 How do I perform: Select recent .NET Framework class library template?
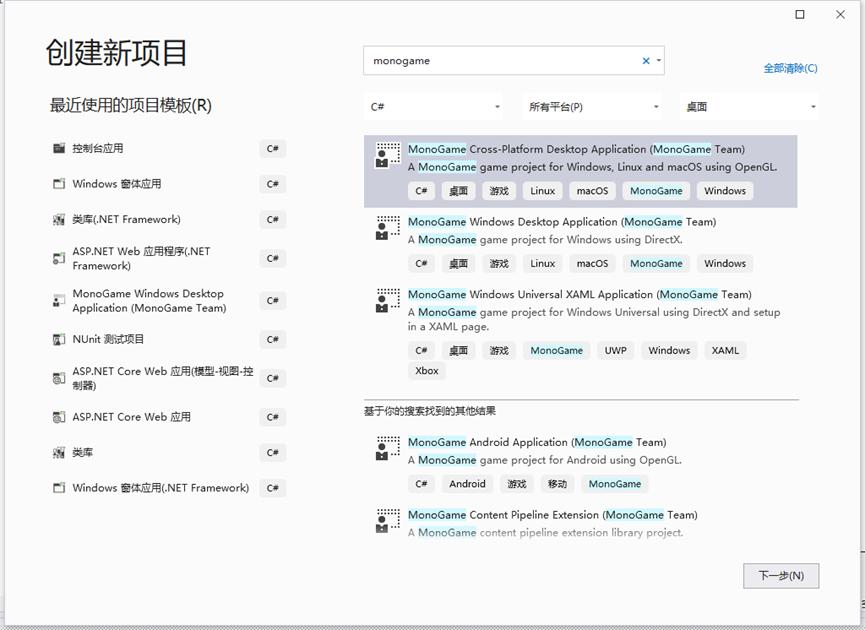pos(126,219)
